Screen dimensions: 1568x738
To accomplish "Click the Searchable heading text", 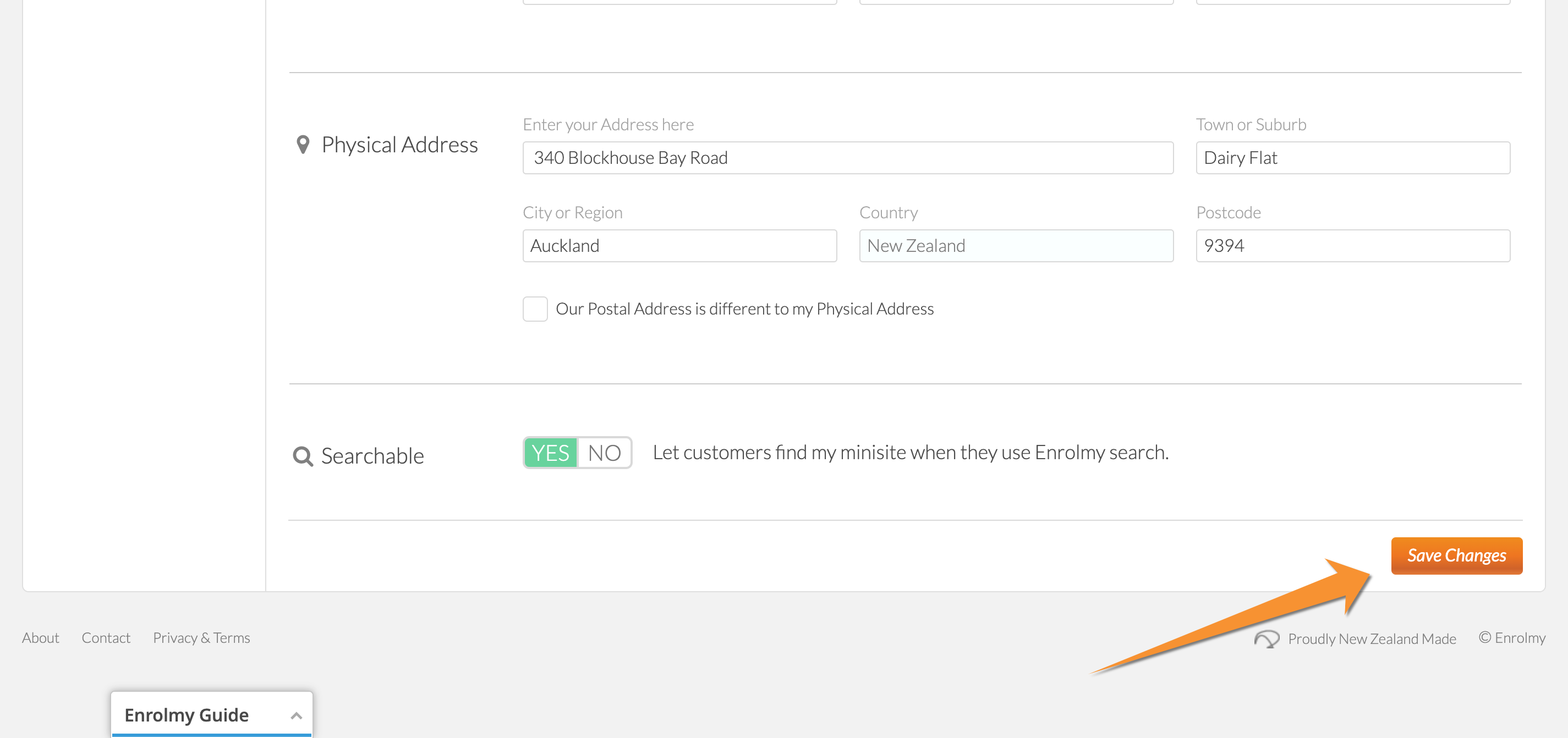I will click(372, 456).
